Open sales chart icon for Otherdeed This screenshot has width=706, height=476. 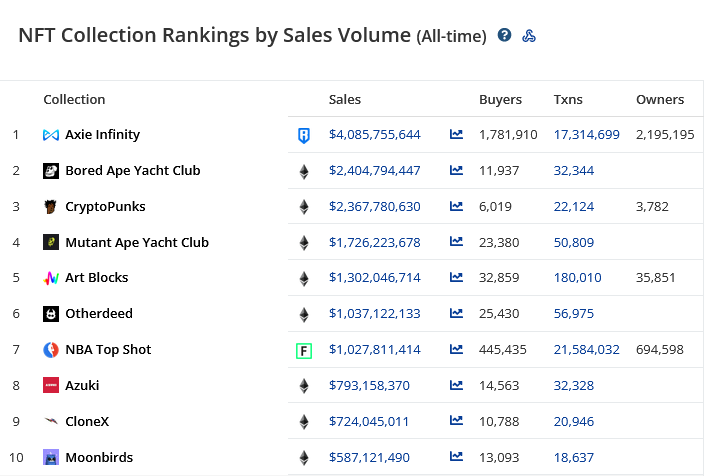[456, 313]
